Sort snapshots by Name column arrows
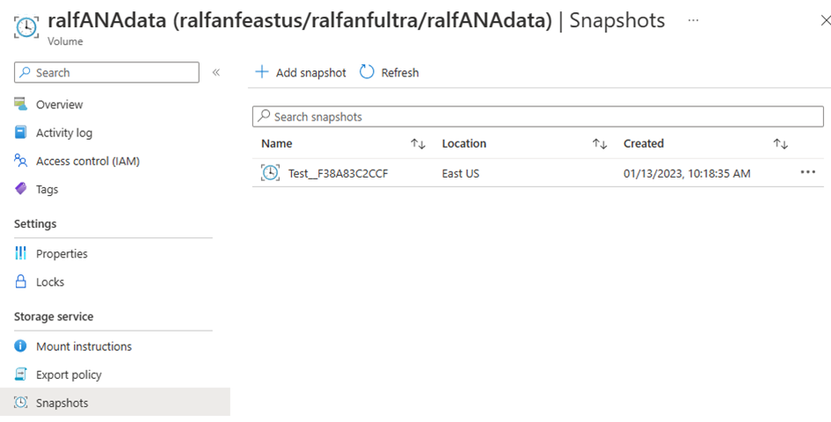Viewport: 831px width, 422px height. [418, 144]
